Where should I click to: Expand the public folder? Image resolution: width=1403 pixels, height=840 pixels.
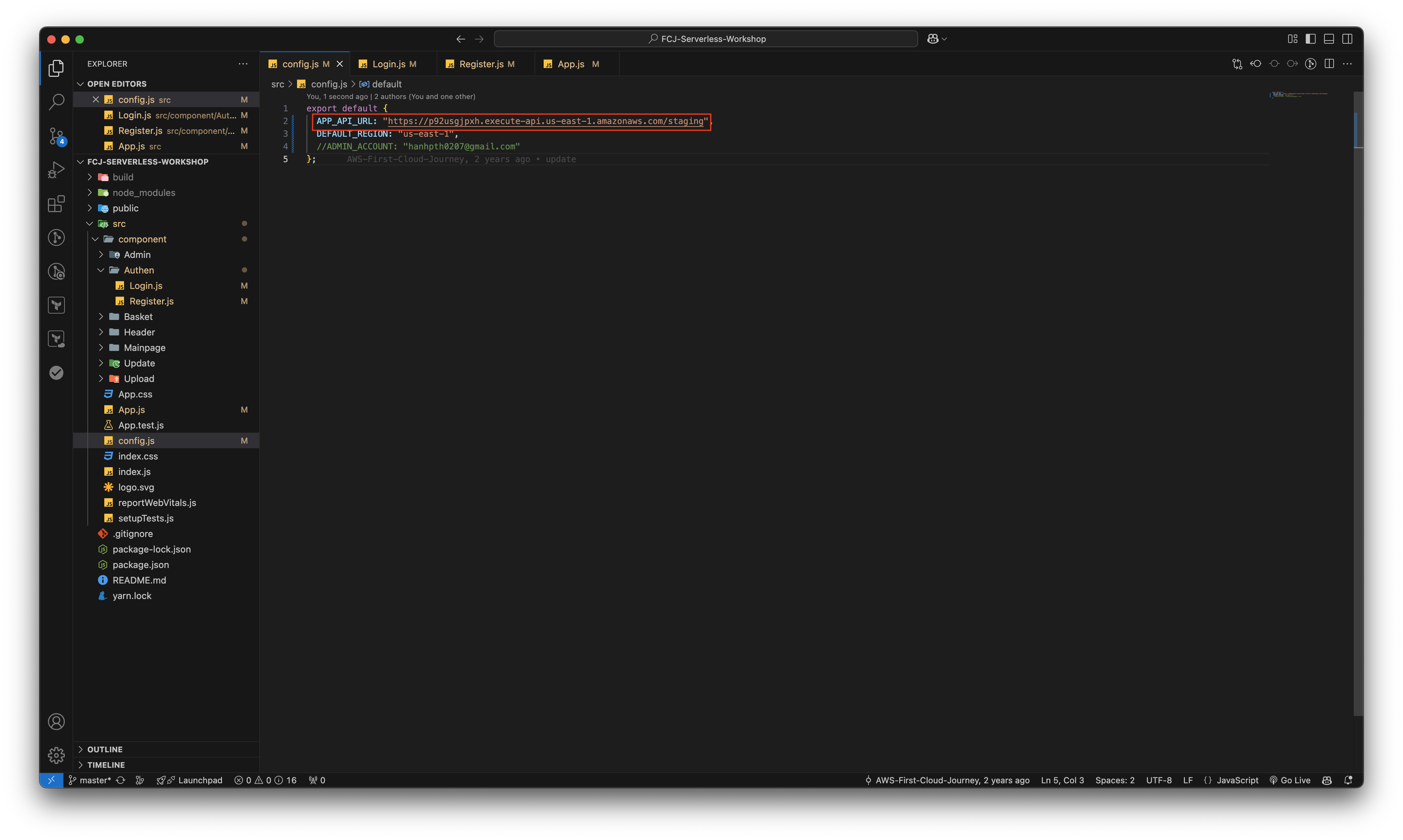click(x=89, y=208)
